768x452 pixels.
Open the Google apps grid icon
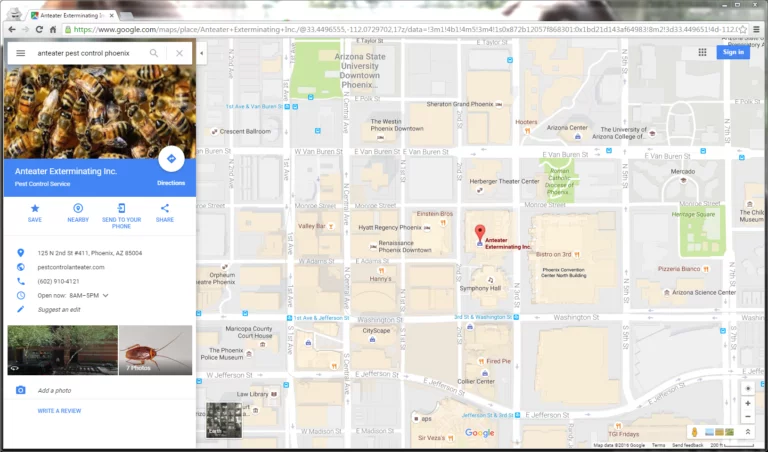coord(702,52)
